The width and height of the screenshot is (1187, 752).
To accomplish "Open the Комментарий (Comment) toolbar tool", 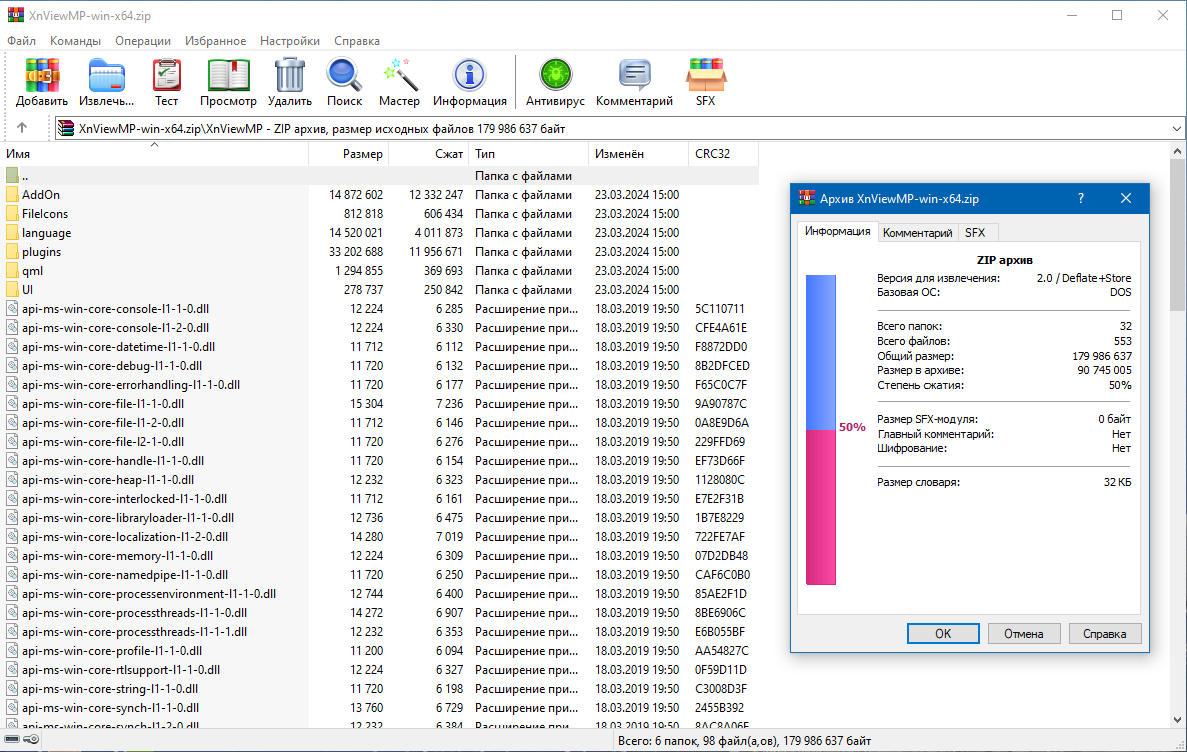I will (x=634, y=76).
